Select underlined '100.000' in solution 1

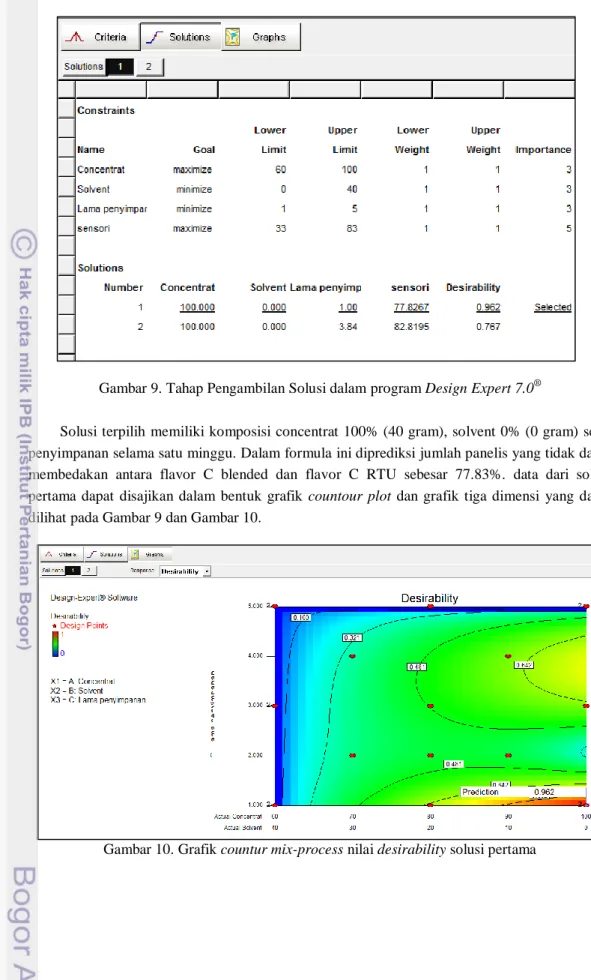pyautogui.click(x=197, y=308)
